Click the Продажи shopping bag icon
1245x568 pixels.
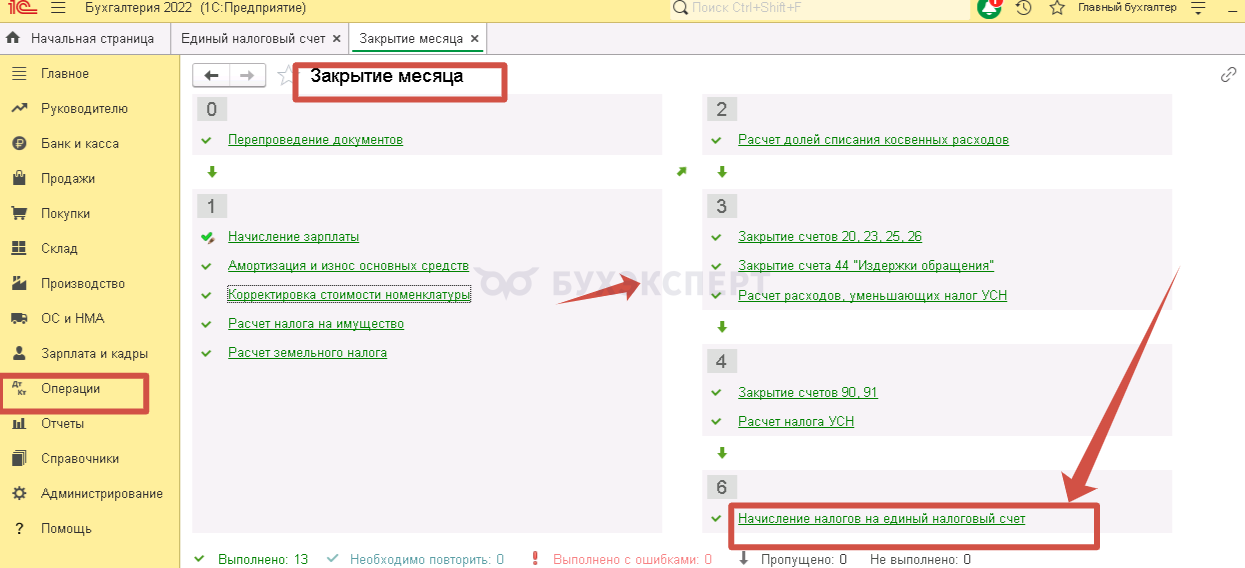(x=18, y=179)
